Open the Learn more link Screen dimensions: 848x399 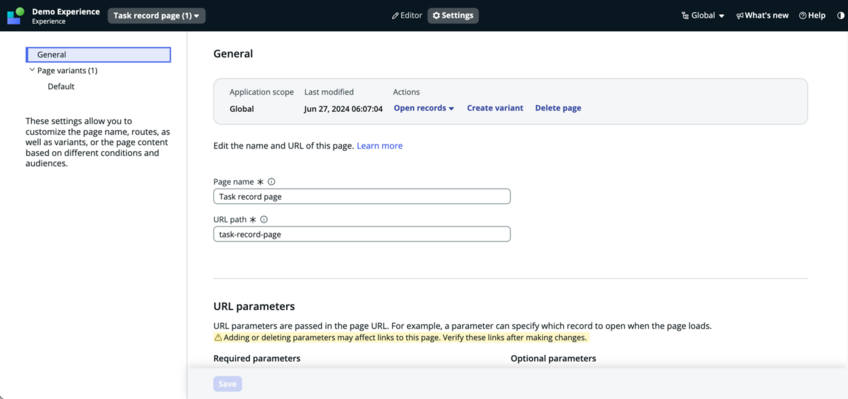pyautogui.click(x=380, y=146)
